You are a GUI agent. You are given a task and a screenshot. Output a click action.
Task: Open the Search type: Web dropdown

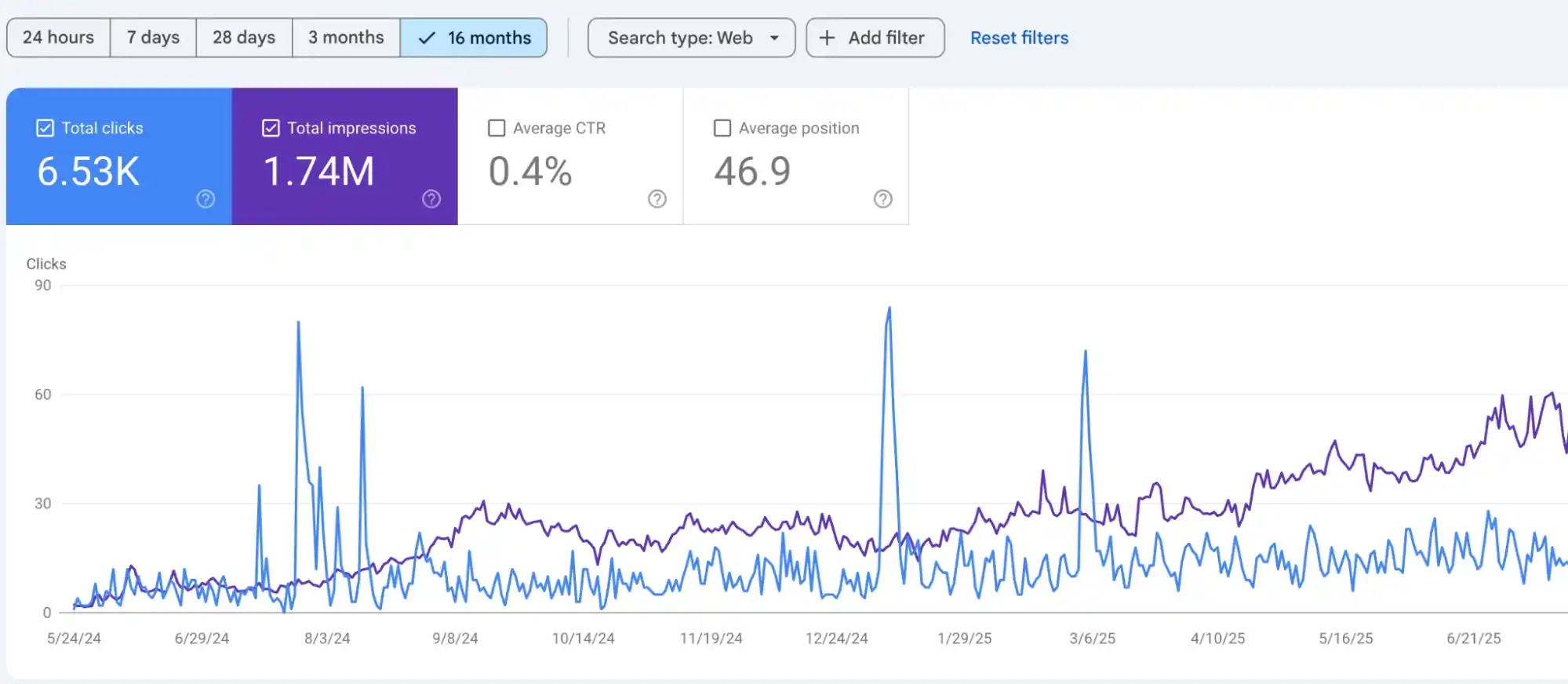(679, 38)
